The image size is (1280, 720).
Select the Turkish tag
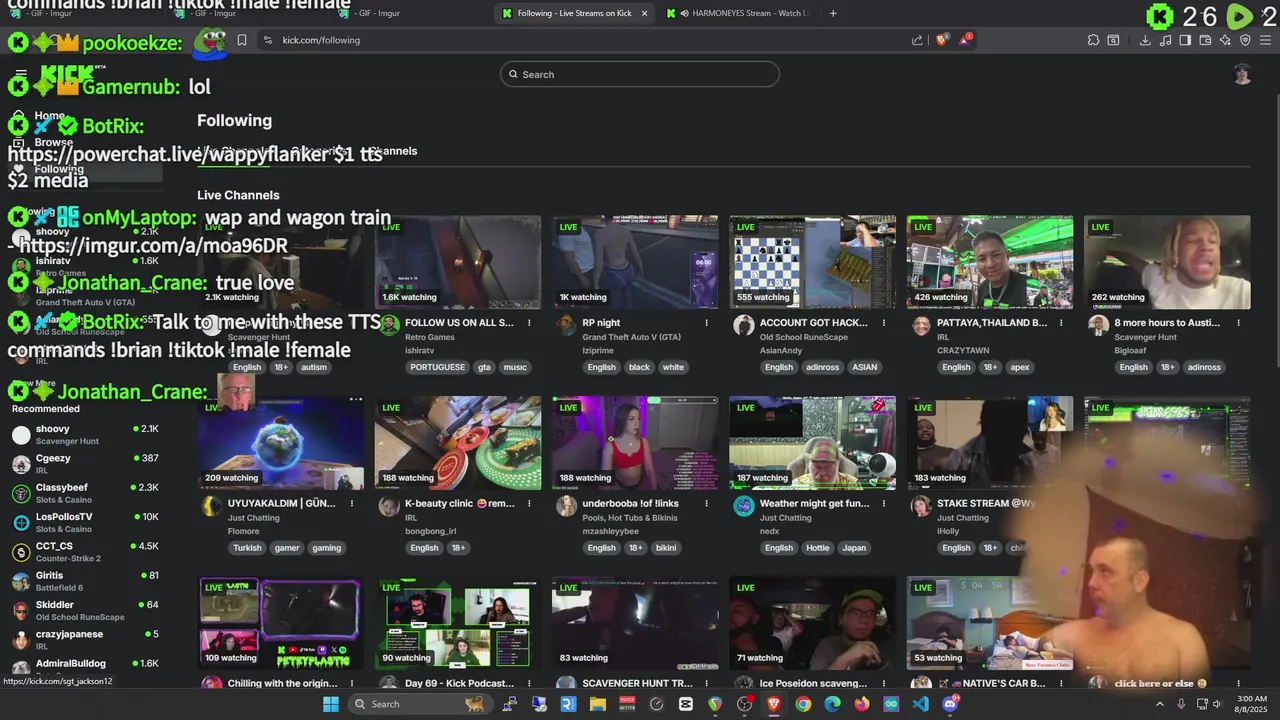point(247,548)
